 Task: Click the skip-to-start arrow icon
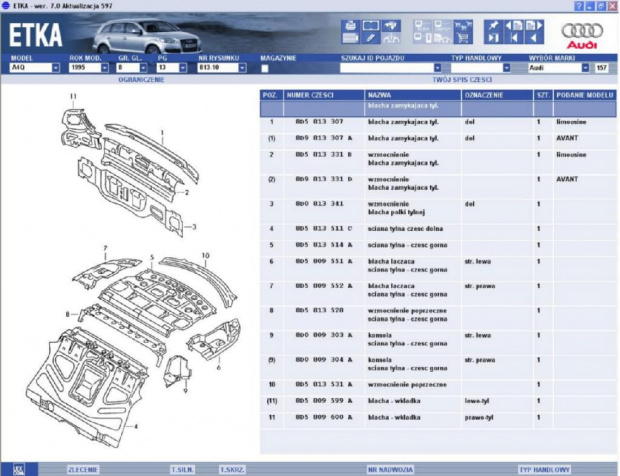click(x=514, y=38)
